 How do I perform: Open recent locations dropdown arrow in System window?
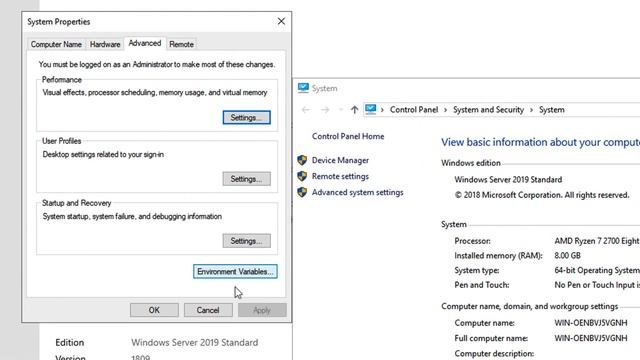(x=340, y=109)
